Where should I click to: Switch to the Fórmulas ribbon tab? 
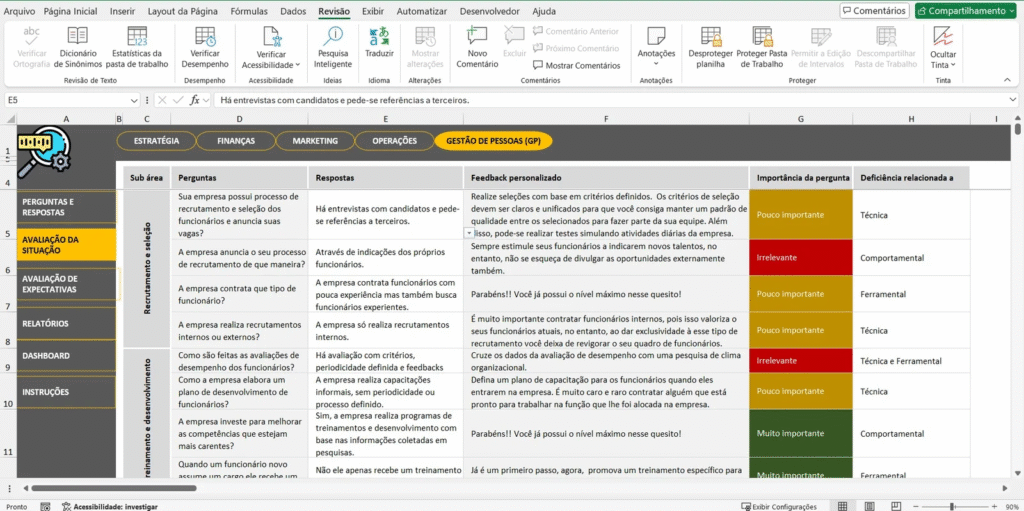click(249, 11)
